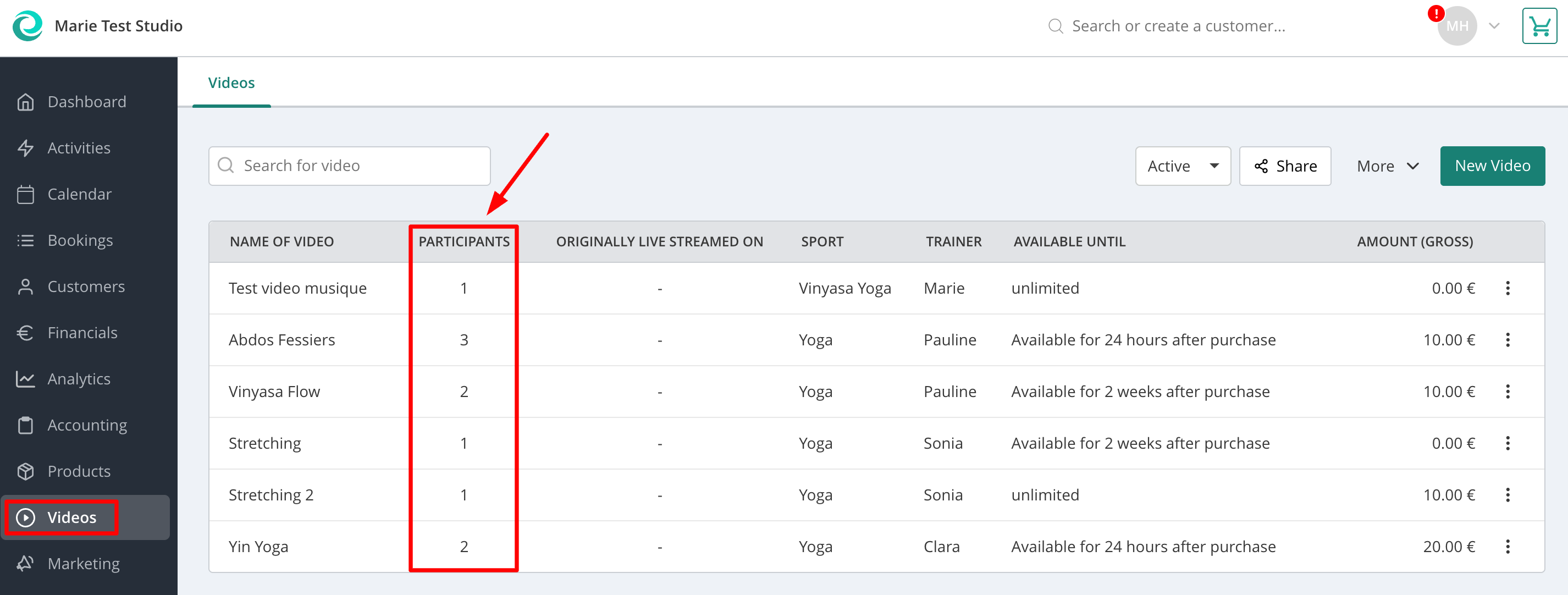Screen dimensions: 1568x595
Task: Click the Dashboard home icon
Action: (25, 102)
